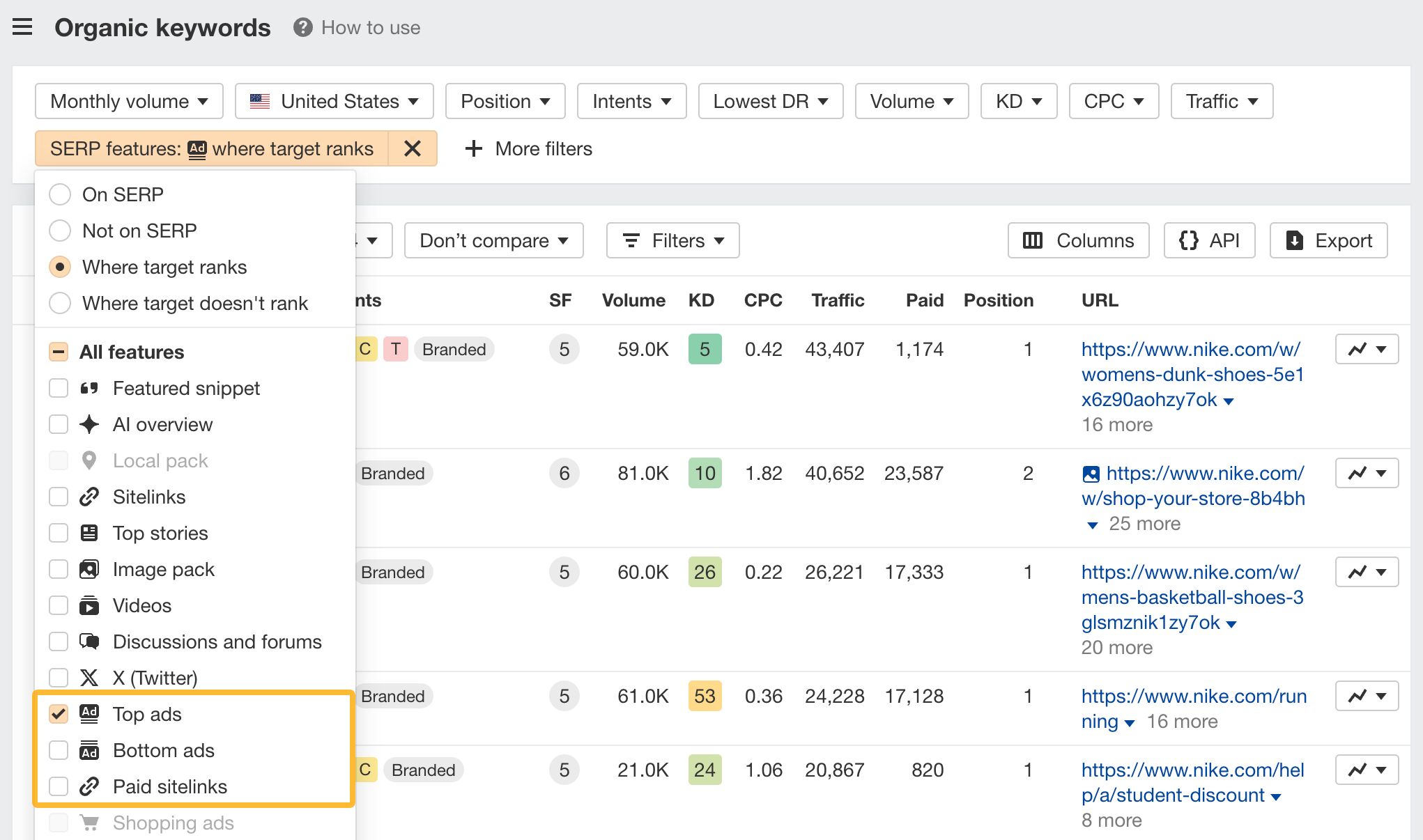Screen dimensions: 1423x840
Task: Uncheck the Top ads checkbox
Action: 59,714
